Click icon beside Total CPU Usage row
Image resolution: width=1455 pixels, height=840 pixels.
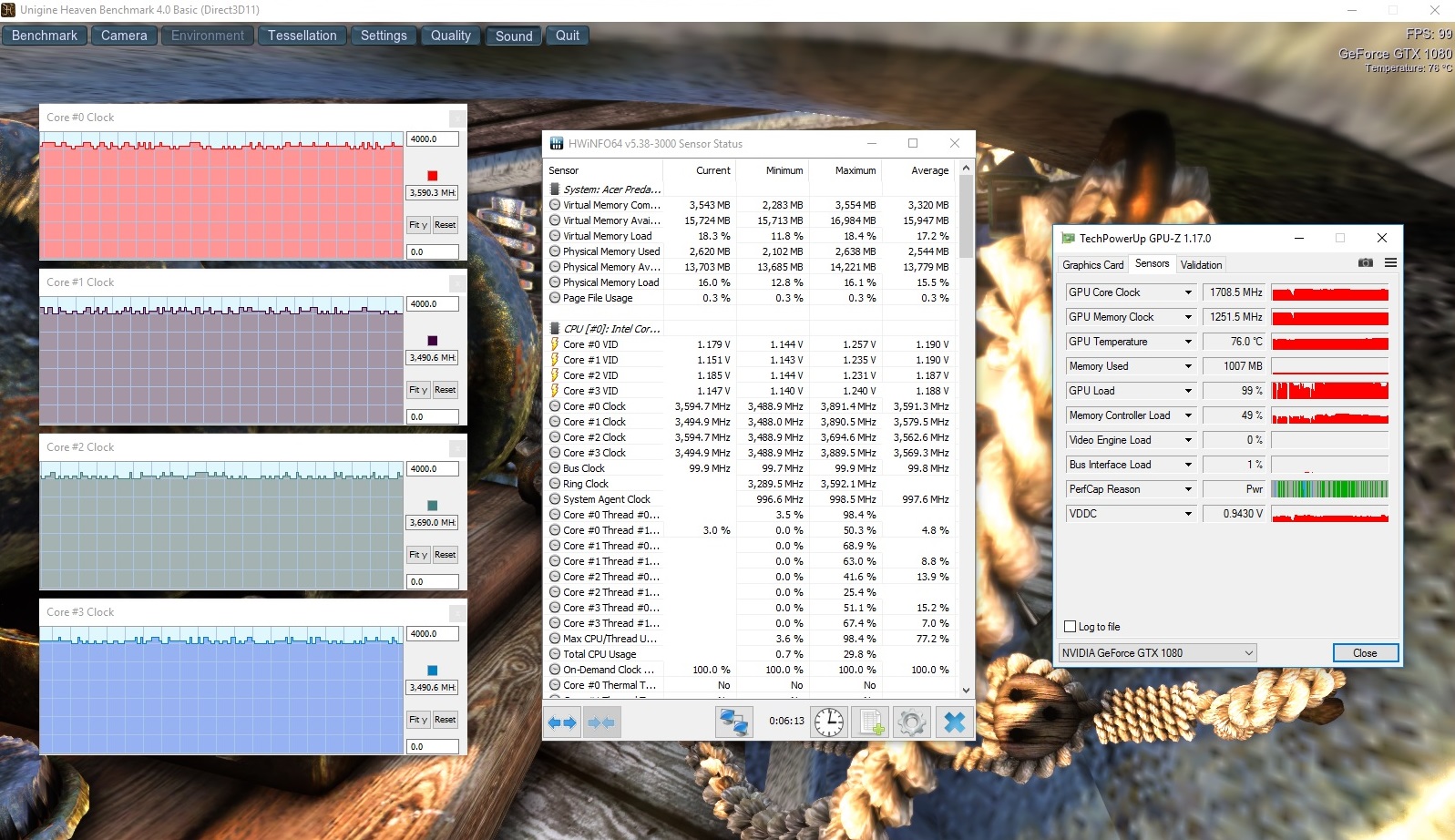555,654
